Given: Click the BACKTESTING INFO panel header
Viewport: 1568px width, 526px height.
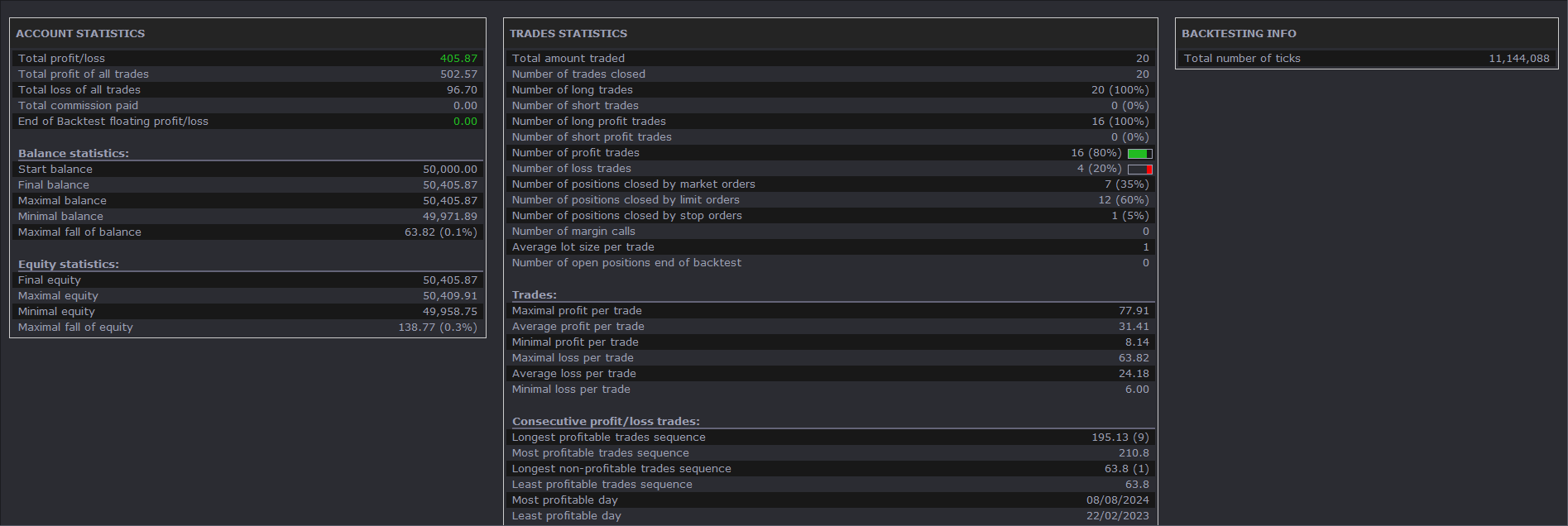Looking at the screenshot, I should click(x=1239, y=34).
